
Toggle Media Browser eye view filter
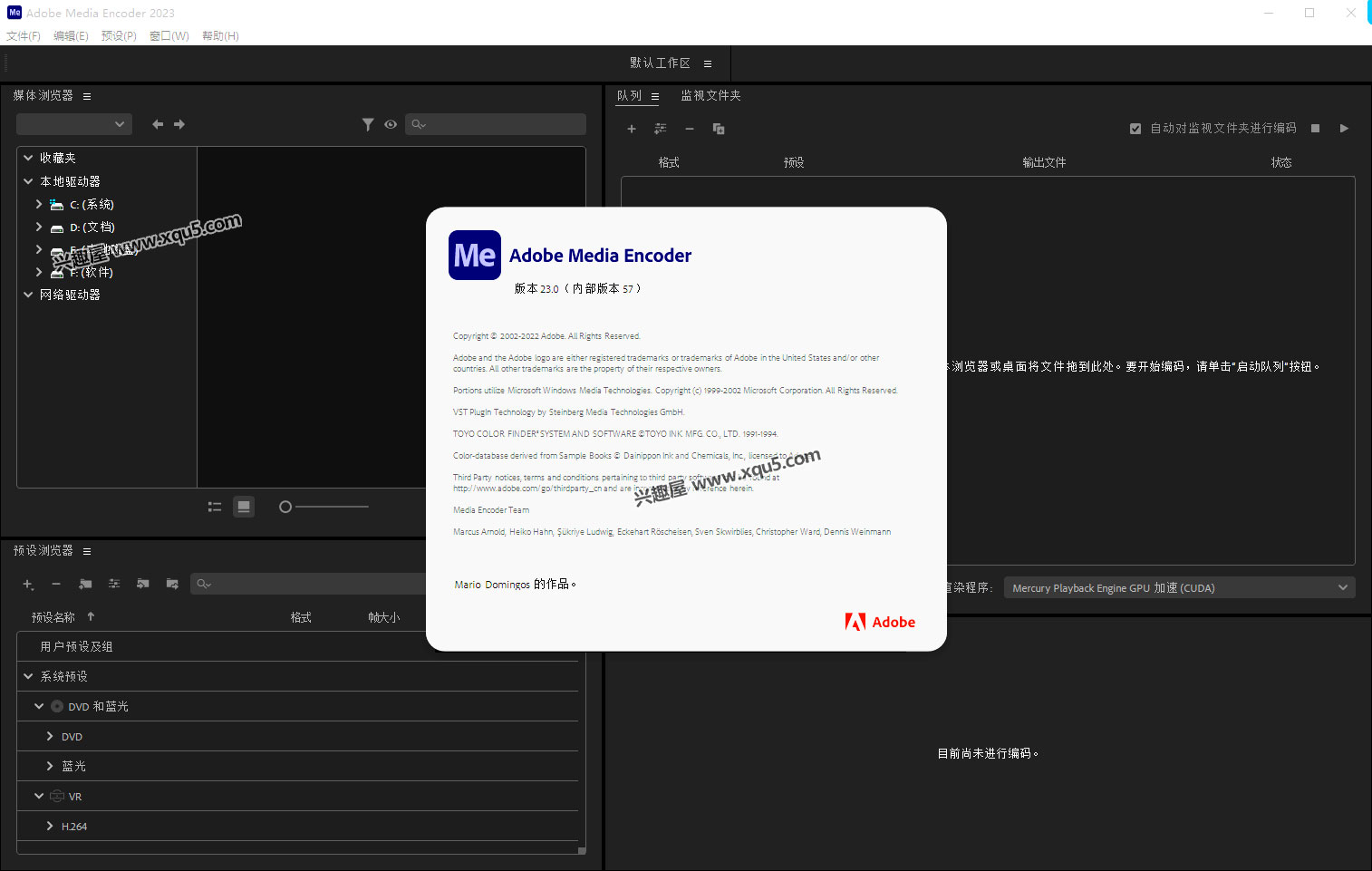coord(391,124)
